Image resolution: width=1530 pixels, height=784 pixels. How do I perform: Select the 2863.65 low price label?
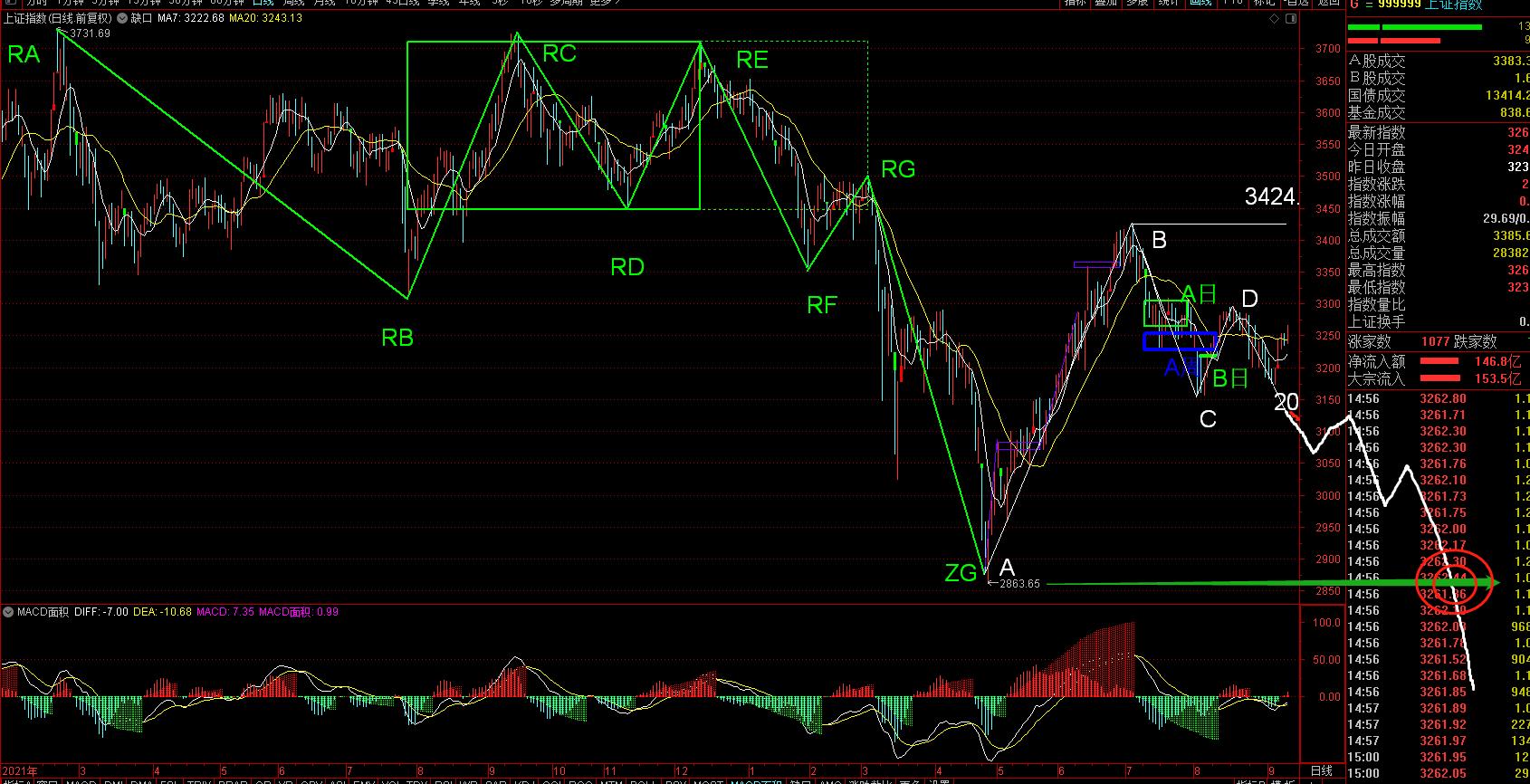(1019, 584)
